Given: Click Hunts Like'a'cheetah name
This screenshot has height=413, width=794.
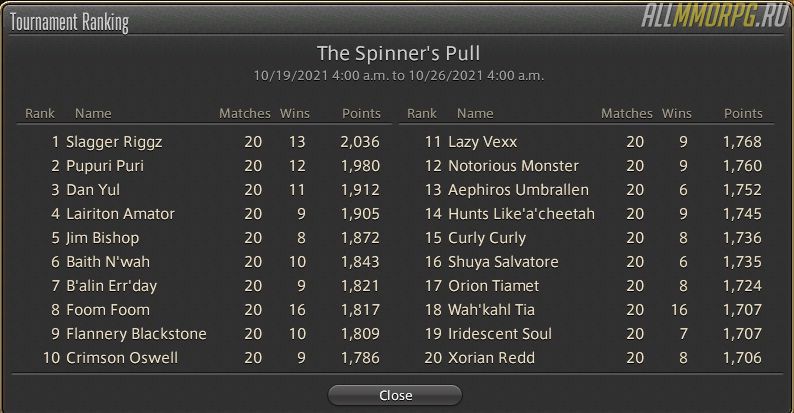Looking at the screenshot, I should (x=522, y=214).
